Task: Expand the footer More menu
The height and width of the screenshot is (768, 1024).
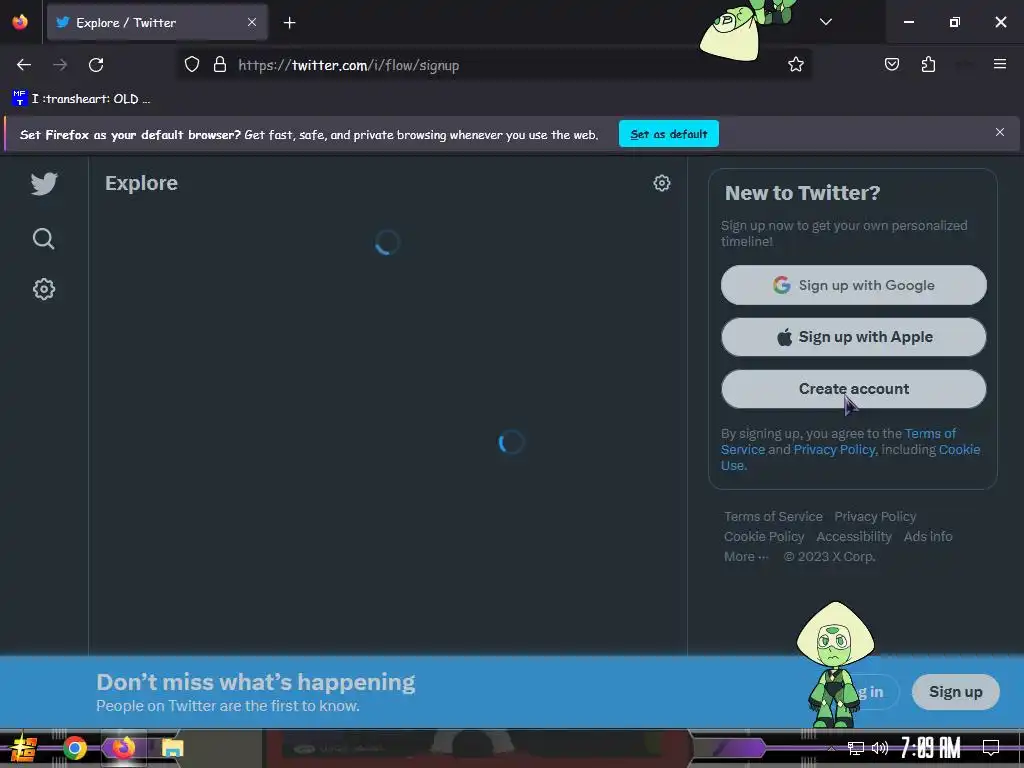Action: click(746, 557)
